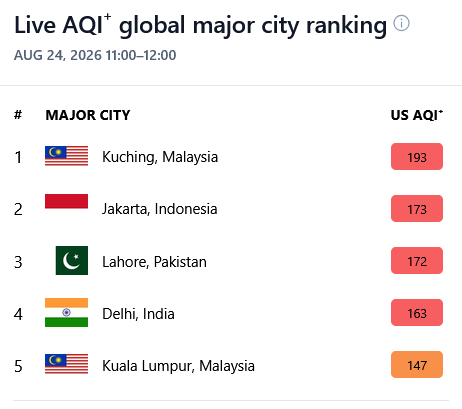Click Malaysia flag next to Kuala Lumpur
This screenshot has width=462, height=409.
point(67,364)
